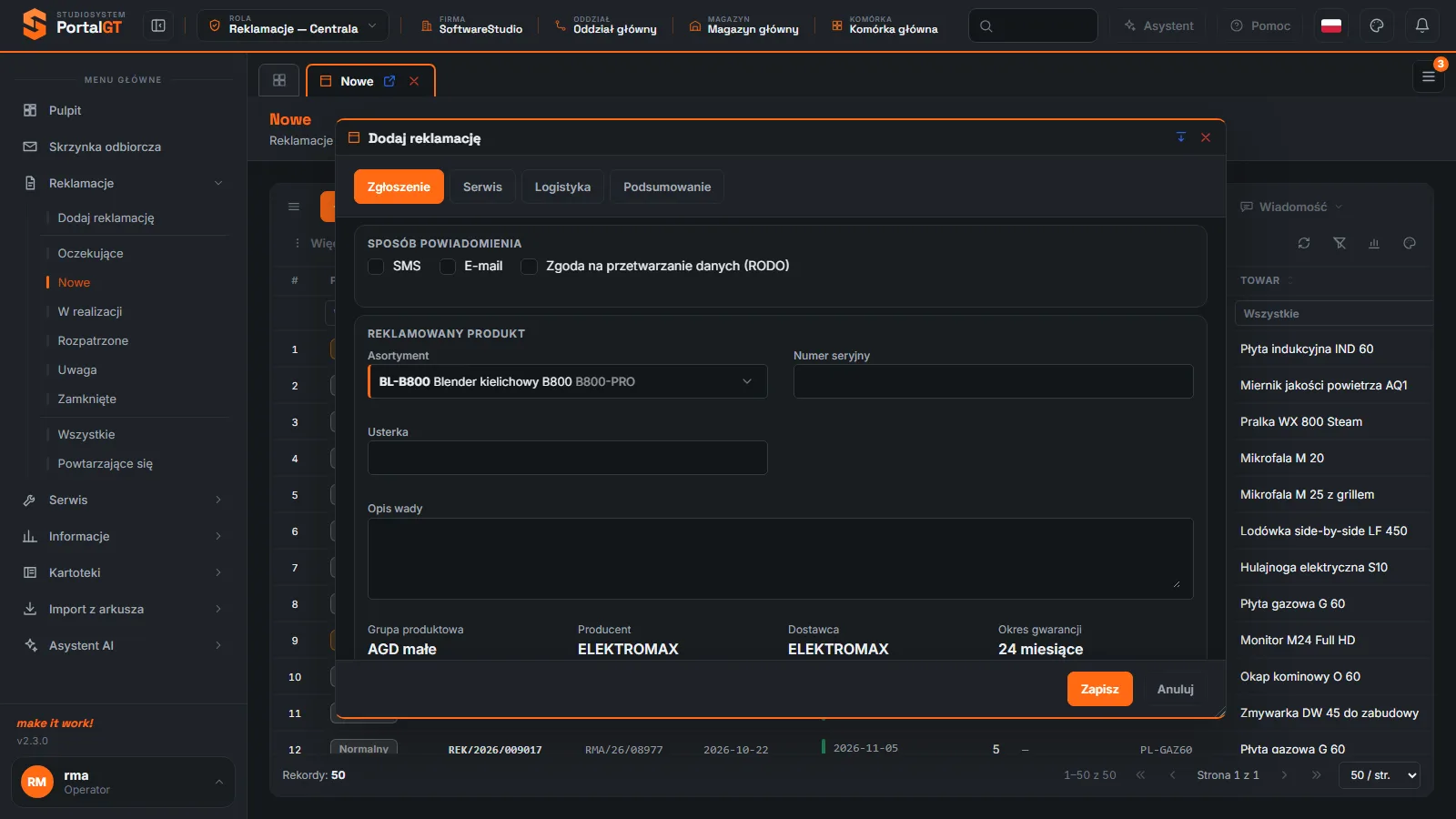
Task: Focus the Usterka input field
Action: tap(568, 458)
